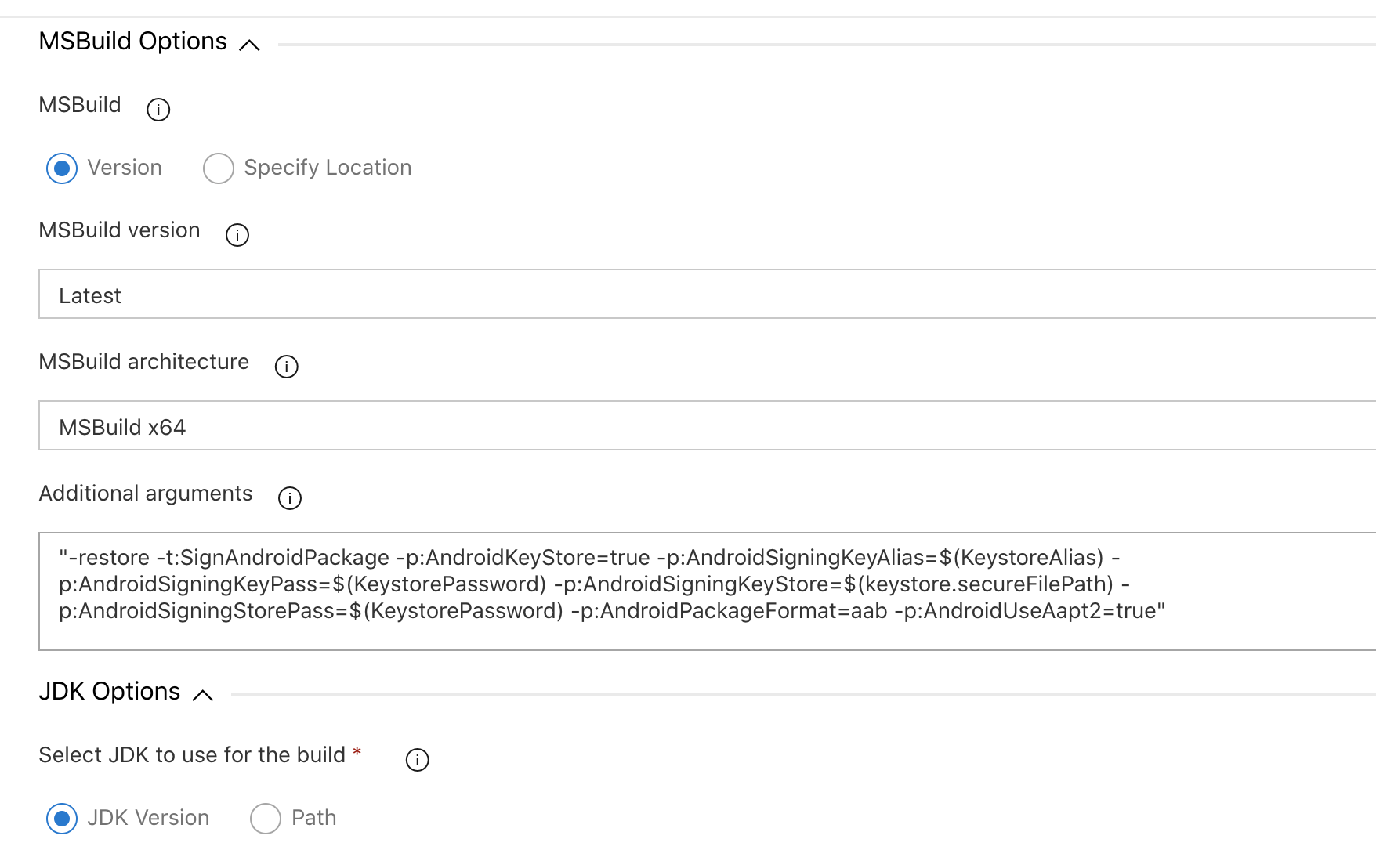The height and width of the screenshot is (868, 1376).
Task: Click the JDK Options heading text
Action: [x=110, y=691]
